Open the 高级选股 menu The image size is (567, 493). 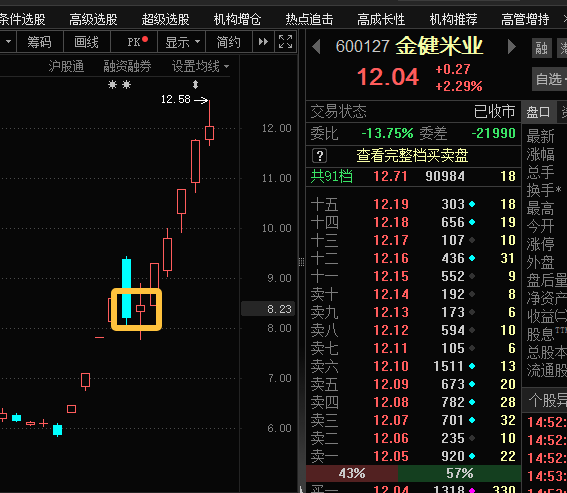coord(93,19)
